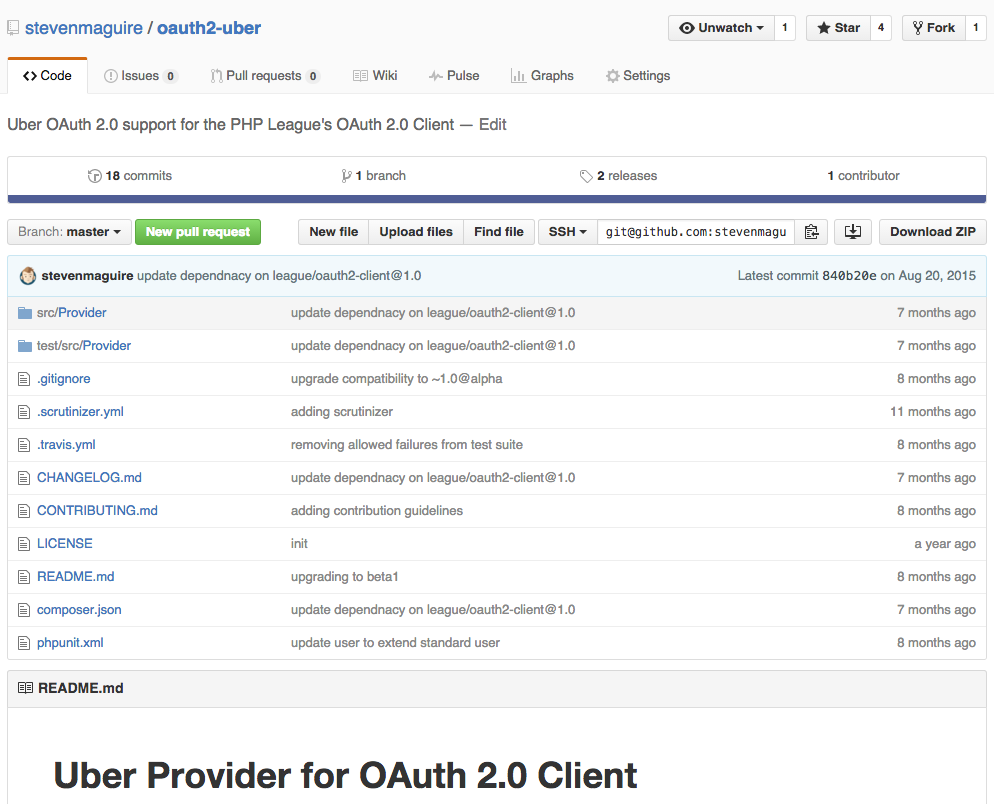The image size is (994, 804).
Task: Click the New file button
Action: pos(333,232)
